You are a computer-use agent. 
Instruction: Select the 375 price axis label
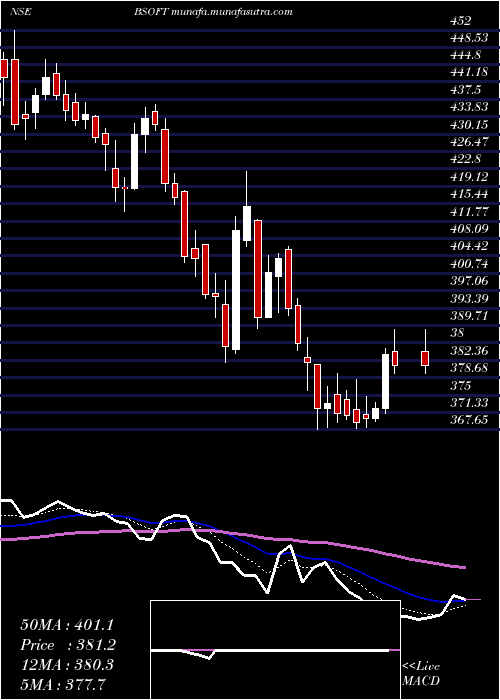coord(461,385)
